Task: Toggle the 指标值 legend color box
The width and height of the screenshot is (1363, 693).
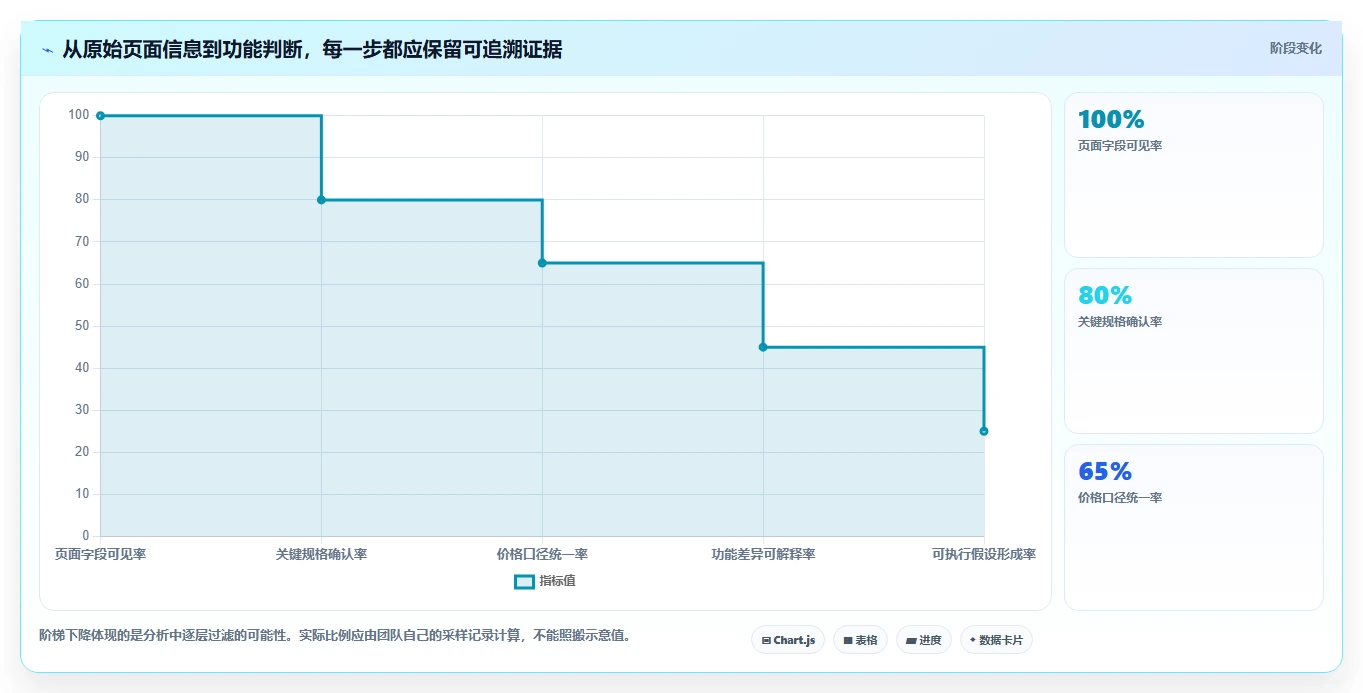Action: pos(524,581)
